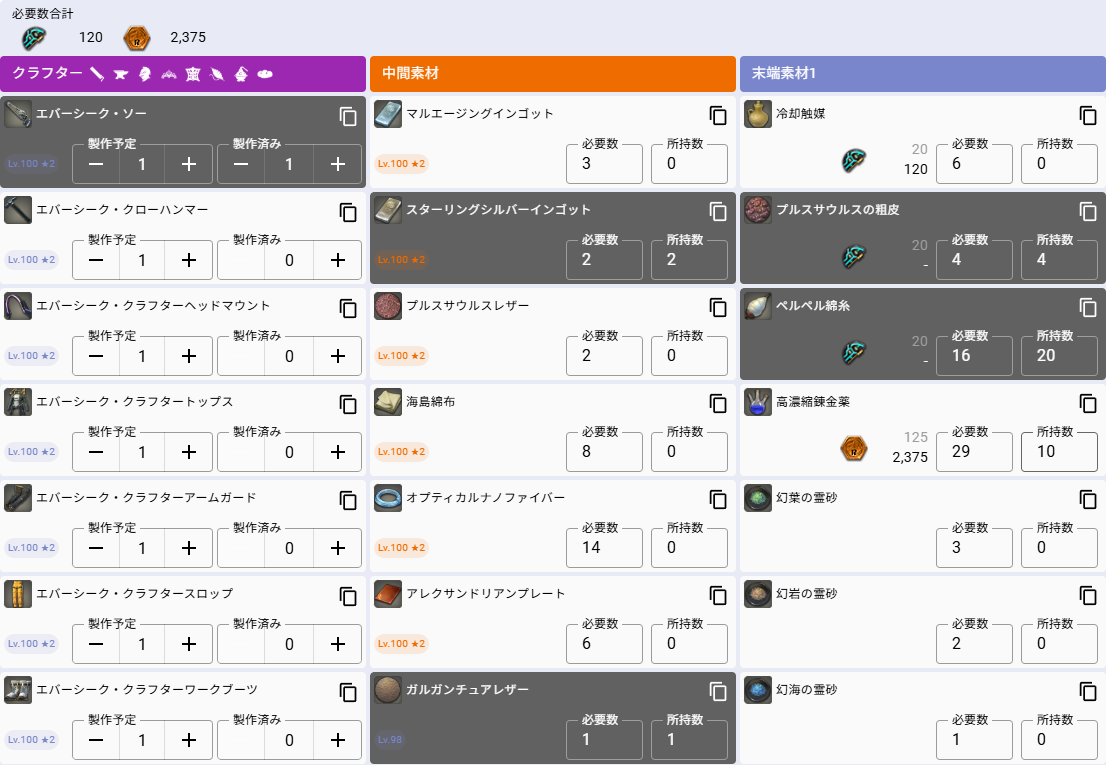The image size is (1106, 765).
Task: Click the 中間素材 column header
Action: tap(553, 74)
